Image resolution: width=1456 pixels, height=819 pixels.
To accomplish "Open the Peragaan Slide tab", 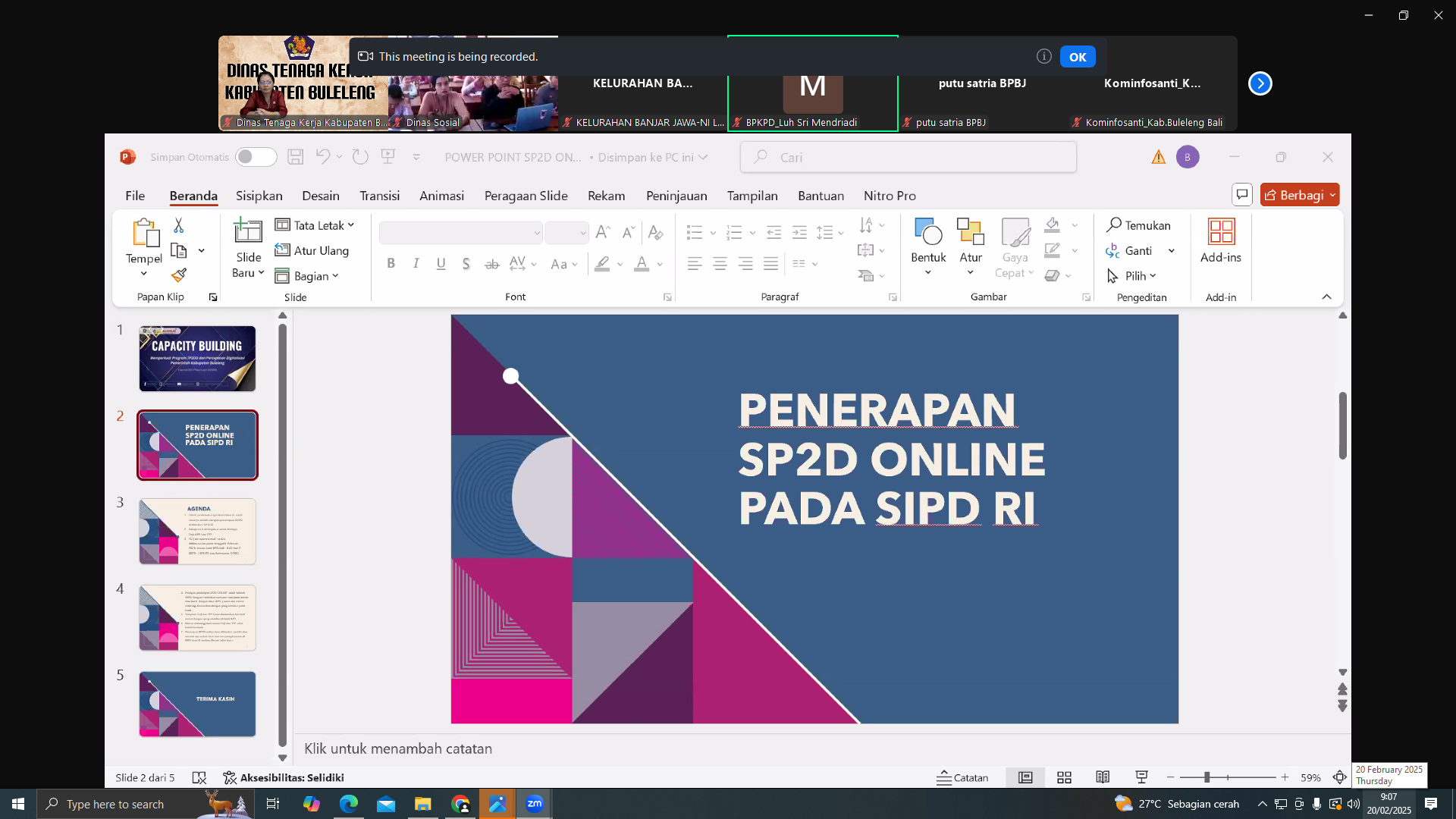I will (x=526, y=196).
